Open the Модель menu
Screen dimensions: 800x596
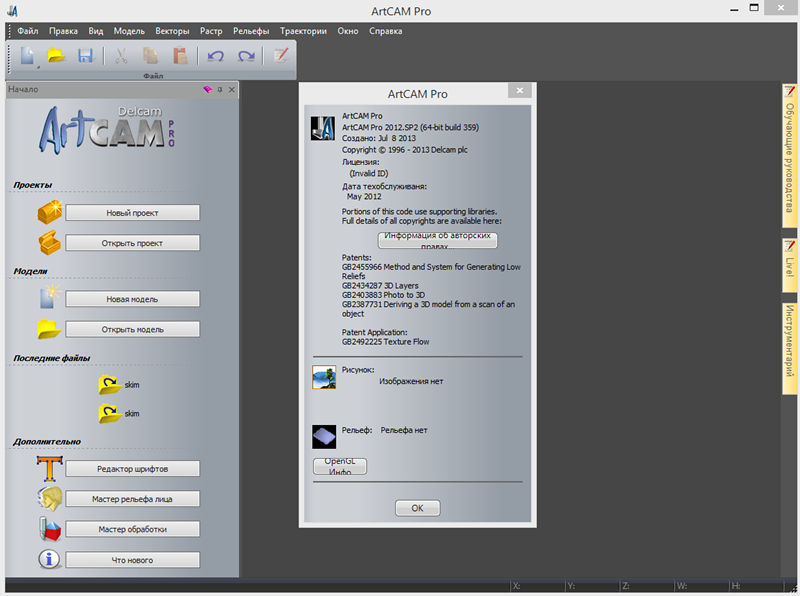pyautogui.click(x=129, y=31)
